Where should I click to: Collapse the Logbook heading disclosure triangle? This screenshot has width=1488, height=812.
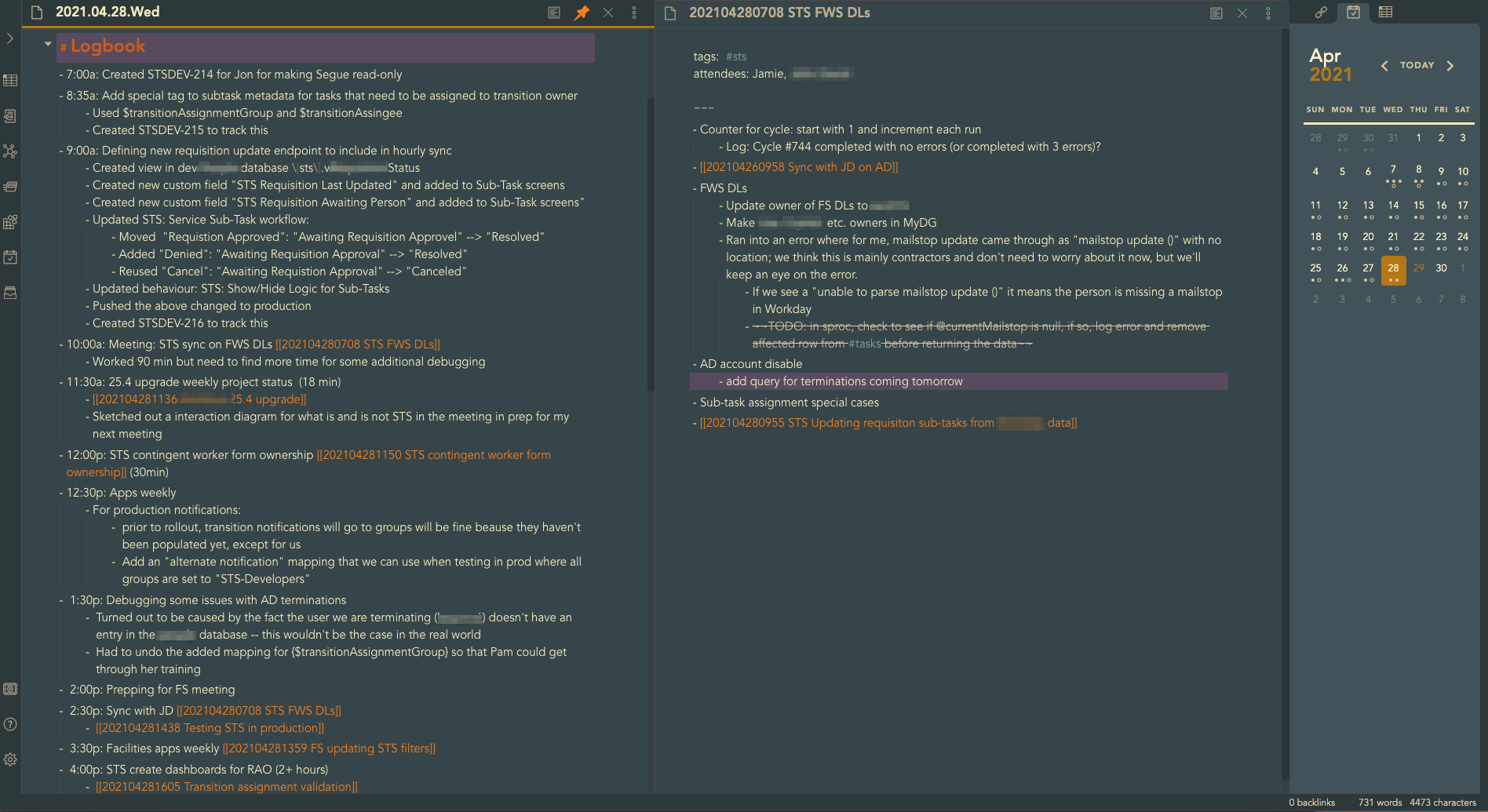[48, 44]
